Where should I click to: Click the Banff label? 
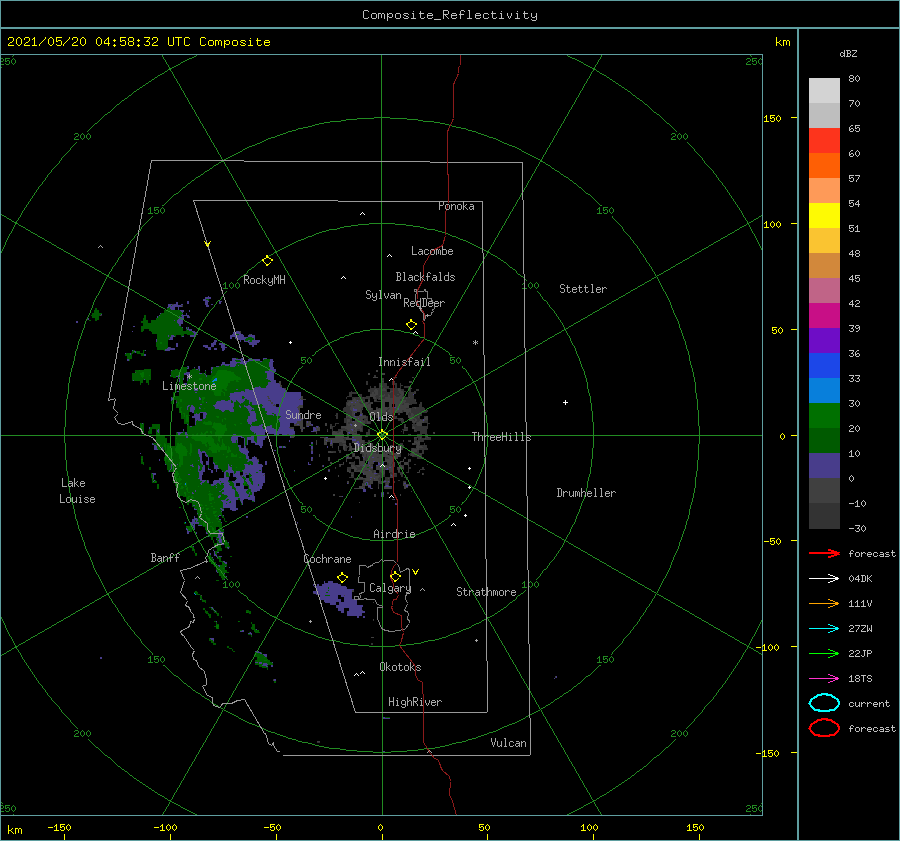165,557
